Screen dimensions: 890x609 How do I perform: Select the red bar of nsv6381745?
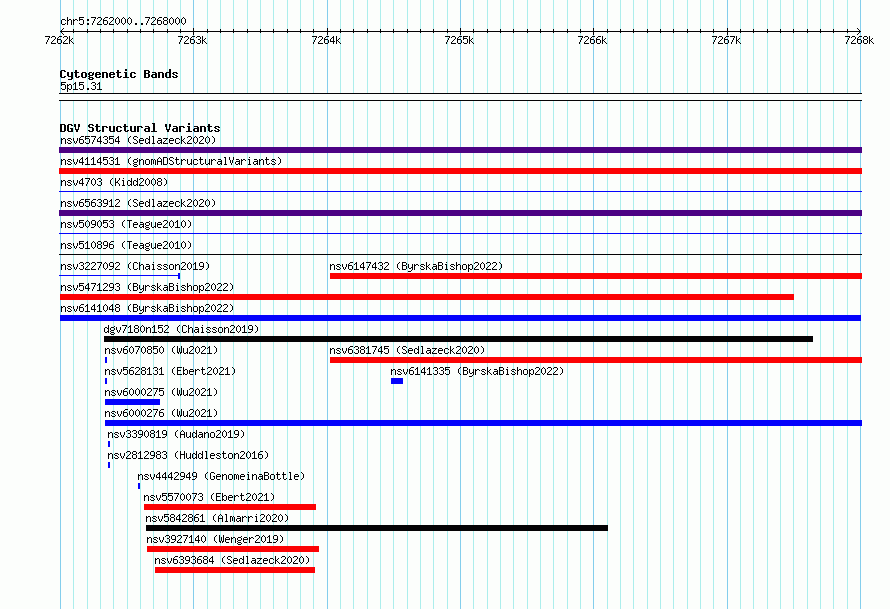tap(596, 360)
